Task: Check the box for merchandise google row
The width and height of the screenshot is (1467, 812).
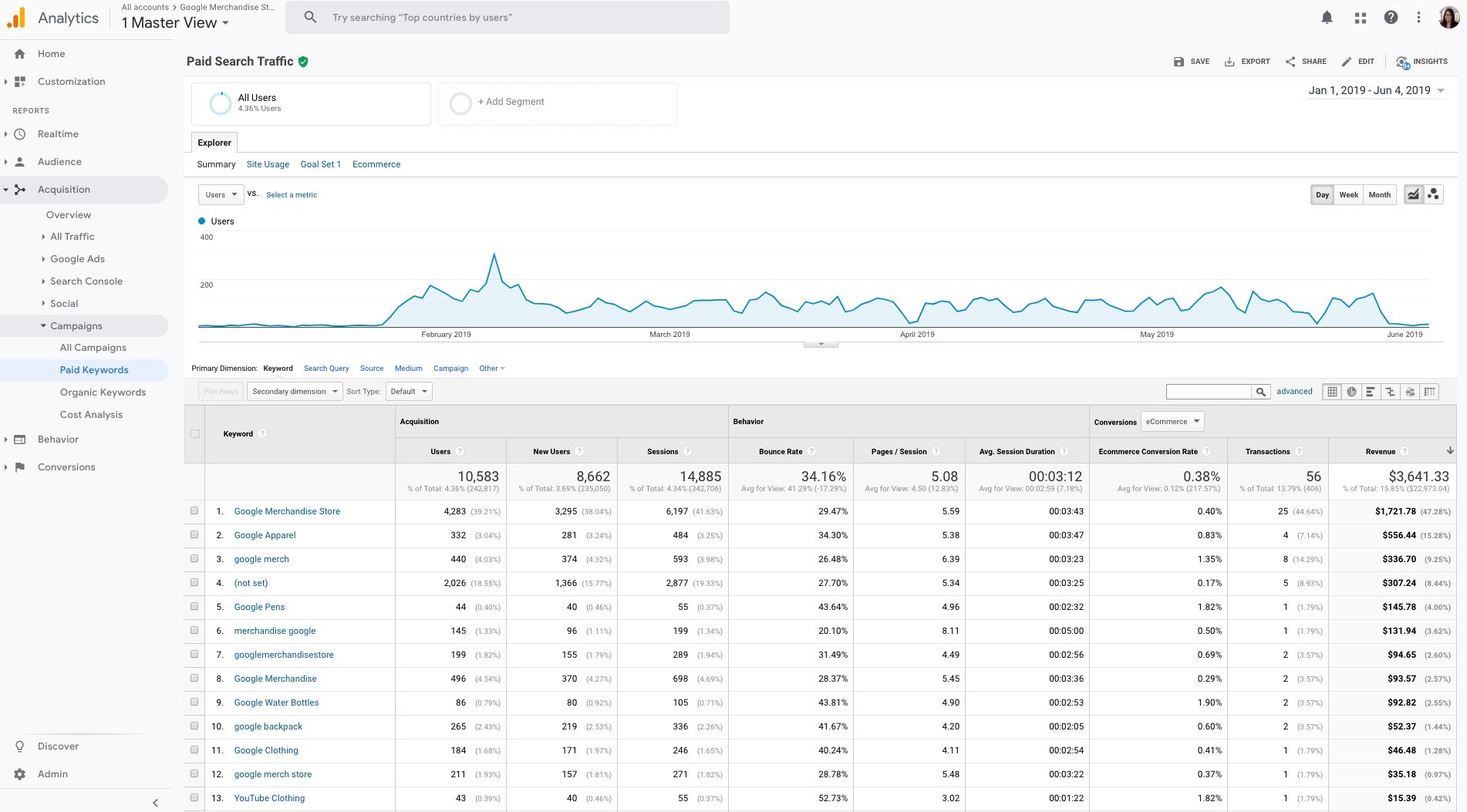Action: point(194,630)
